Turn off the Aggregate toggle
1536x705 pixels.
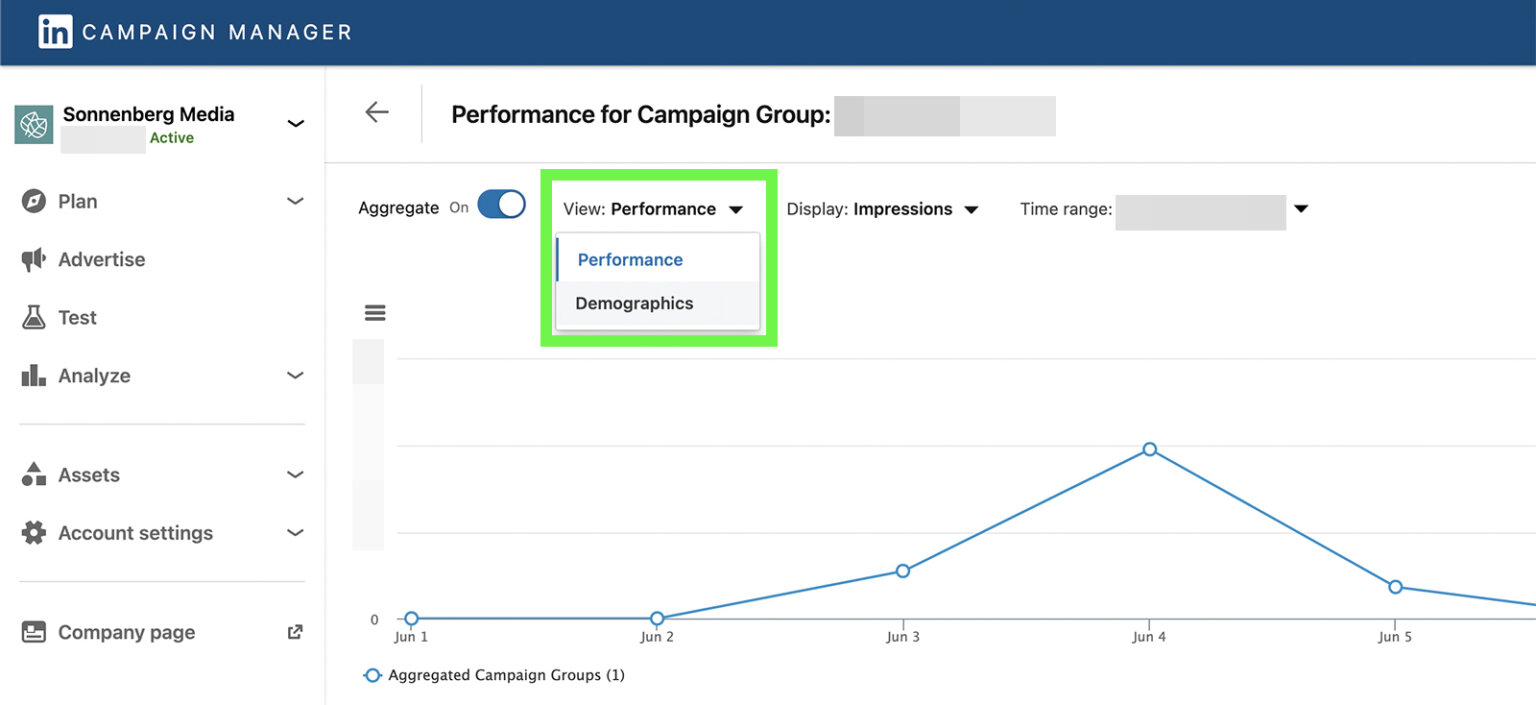[500, 204]
